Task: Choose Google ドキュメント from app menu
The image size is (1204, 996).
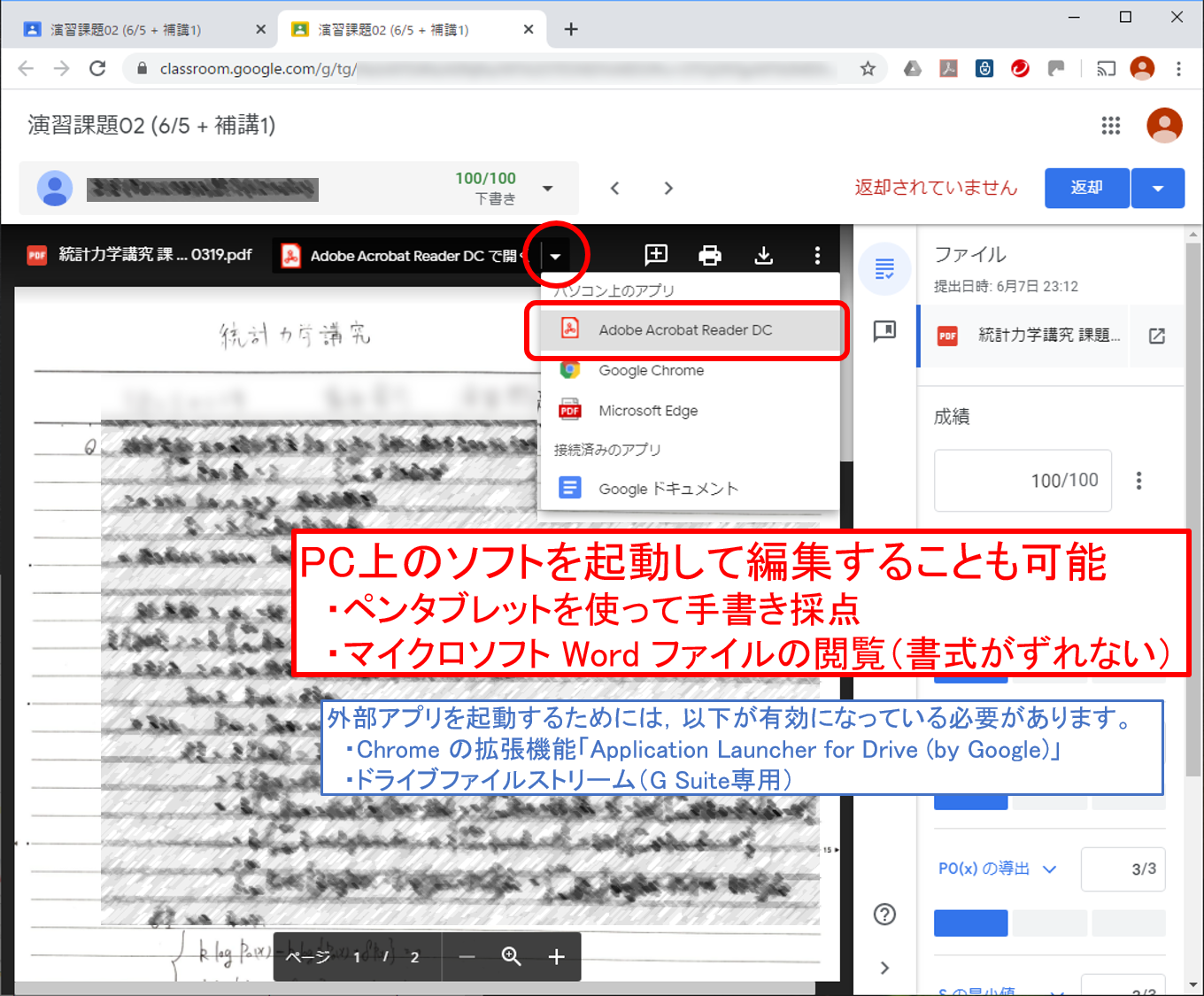Action: click(689, 488)
